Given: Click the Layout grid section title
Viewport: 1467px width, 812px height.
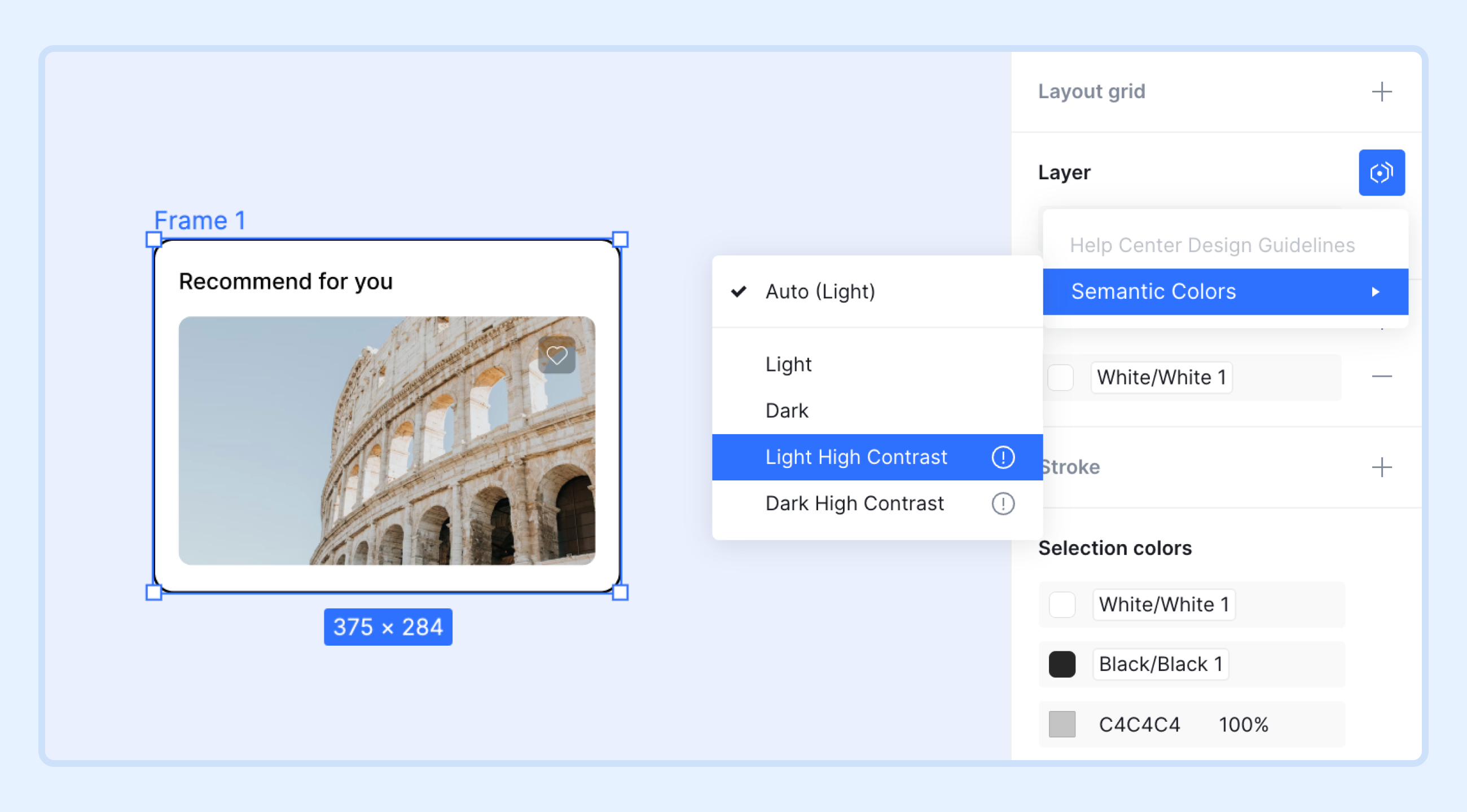Looking at the screenshot, I should (1091, 91).
